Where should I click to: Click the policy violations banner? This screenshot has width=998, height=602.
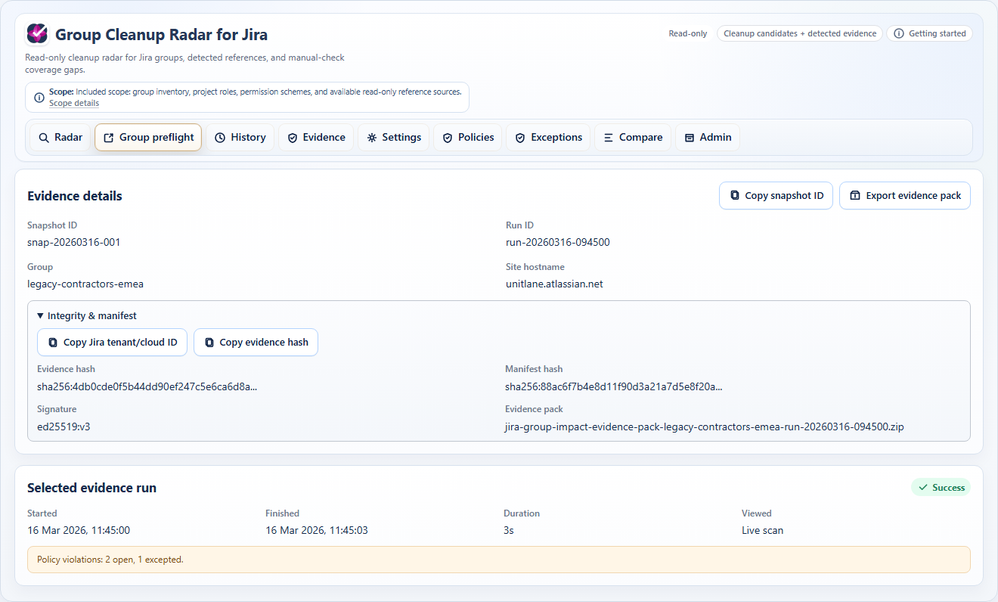tap(499, 559)
